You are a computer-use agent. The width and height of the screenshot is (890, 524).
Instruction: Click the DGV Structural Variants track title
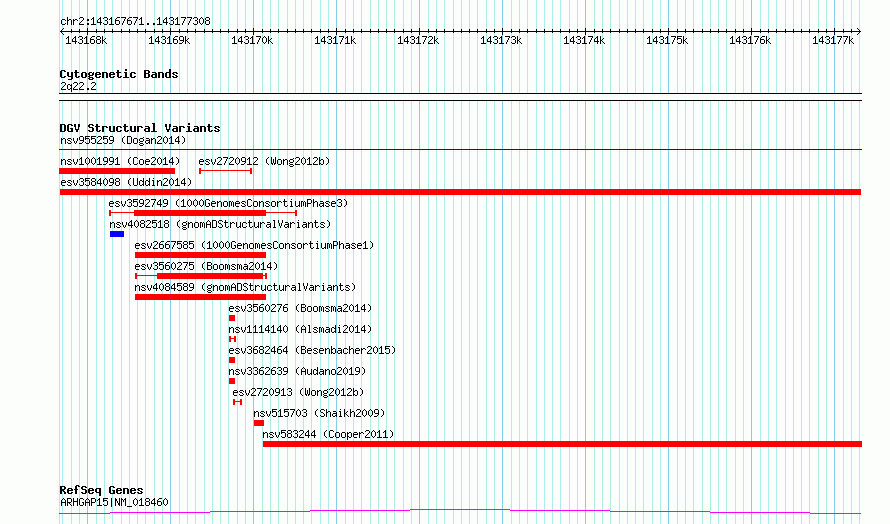(x=140, y=128)
